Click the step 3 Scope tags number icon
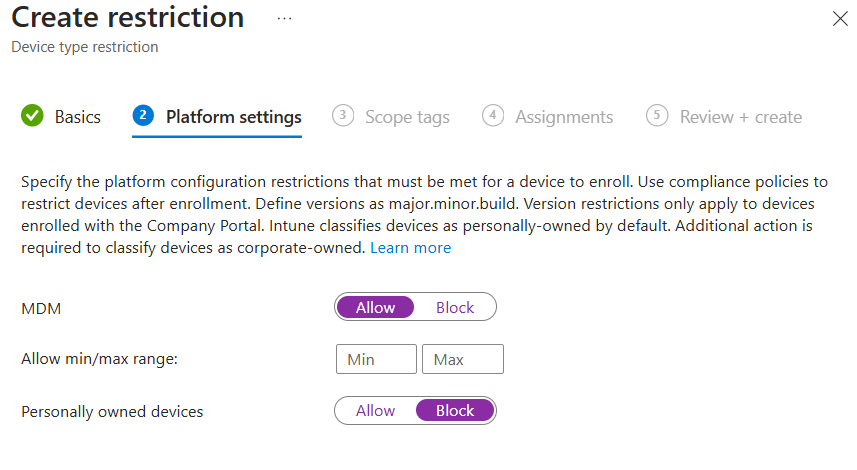This screenshot has width=857, height=470. pos(343,116)
